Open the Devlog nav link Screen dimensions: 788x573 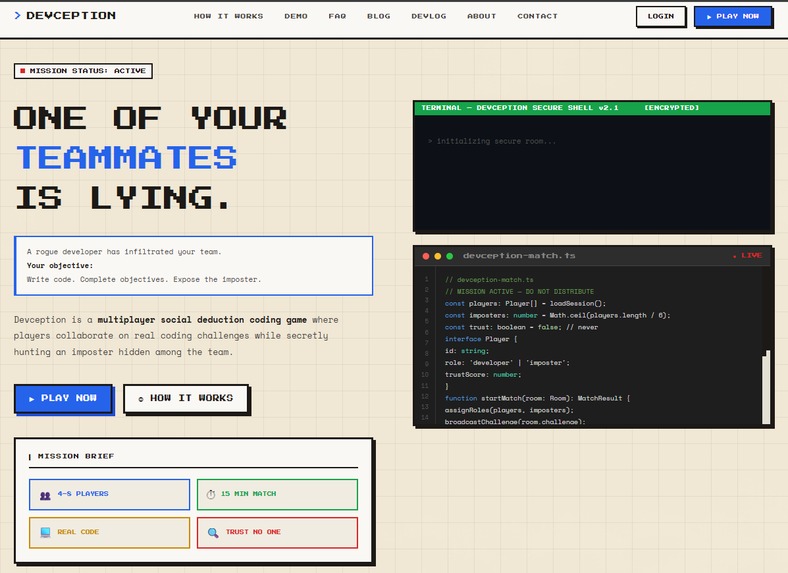tap(429, 16)
